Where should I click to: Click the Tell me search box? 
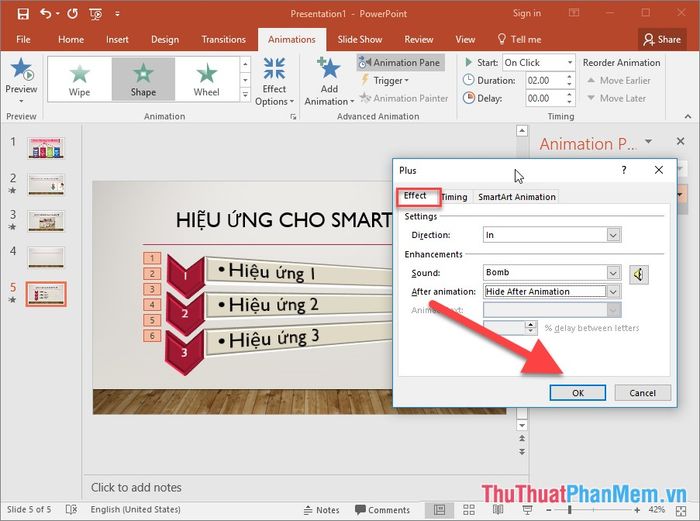[x=520, y=39]
